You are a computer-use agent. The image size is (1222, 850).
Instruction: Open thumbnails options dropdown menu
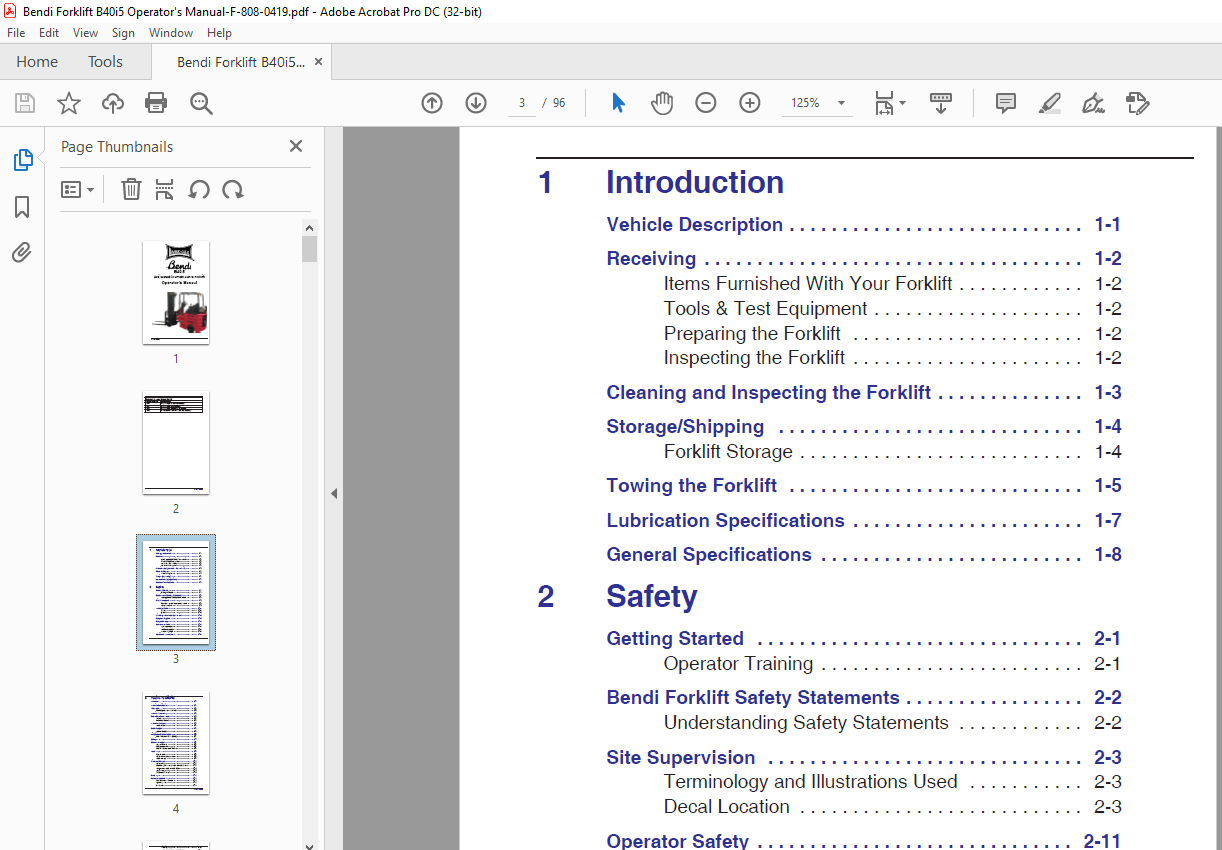[78, 189]
